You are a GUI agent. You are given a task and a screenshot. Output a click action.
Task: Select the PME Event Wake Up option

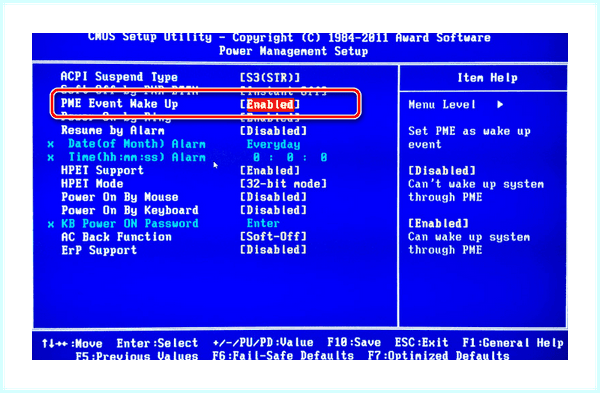coord(119,104)
